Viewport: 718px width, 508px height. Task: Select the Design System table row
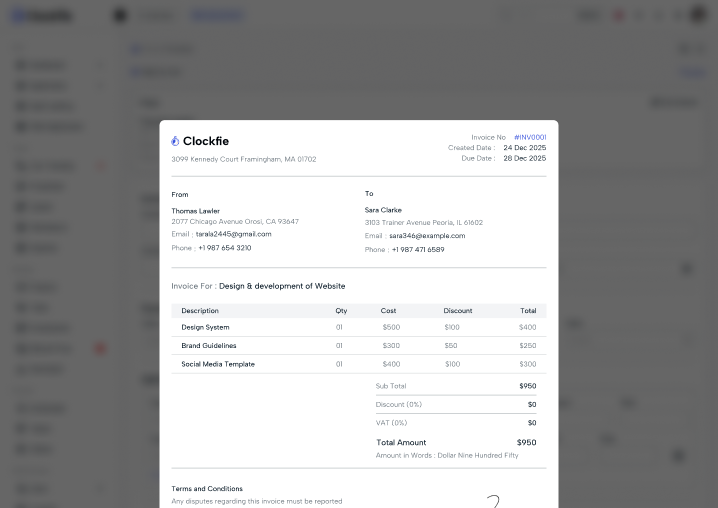(x=359, y=327)
